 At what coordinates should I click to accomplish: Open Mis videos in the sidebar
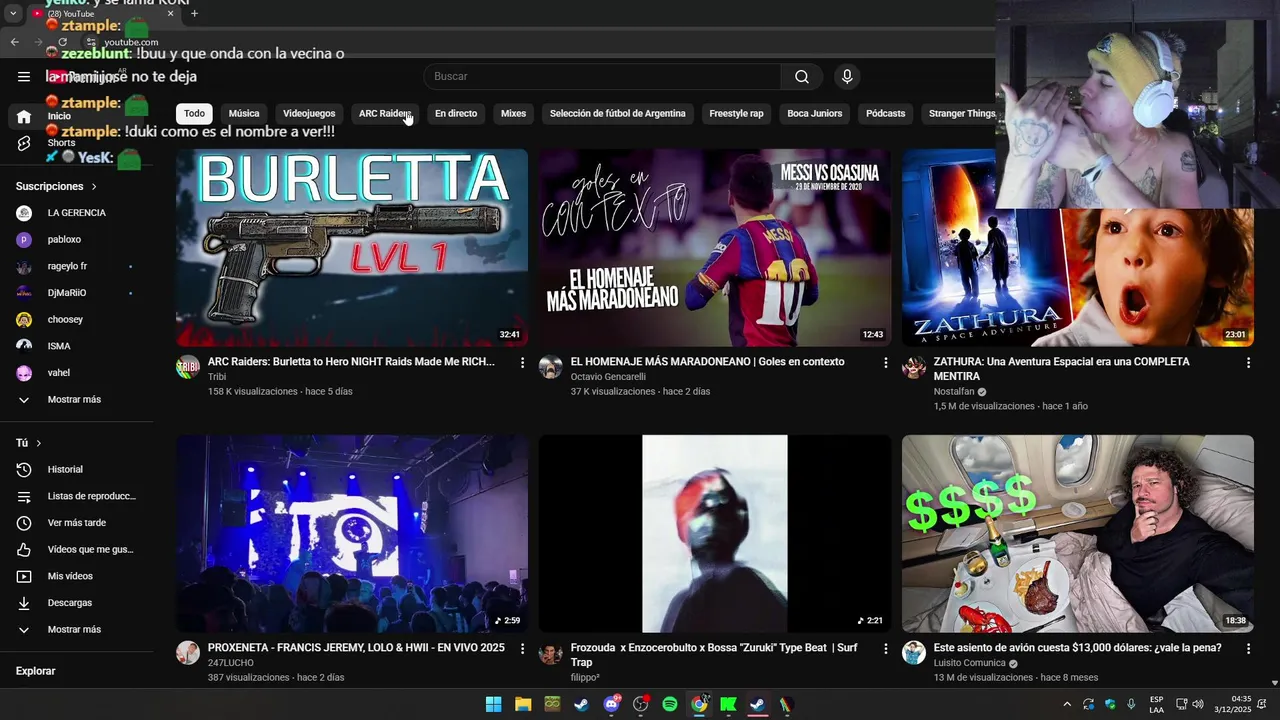point(78,576)
